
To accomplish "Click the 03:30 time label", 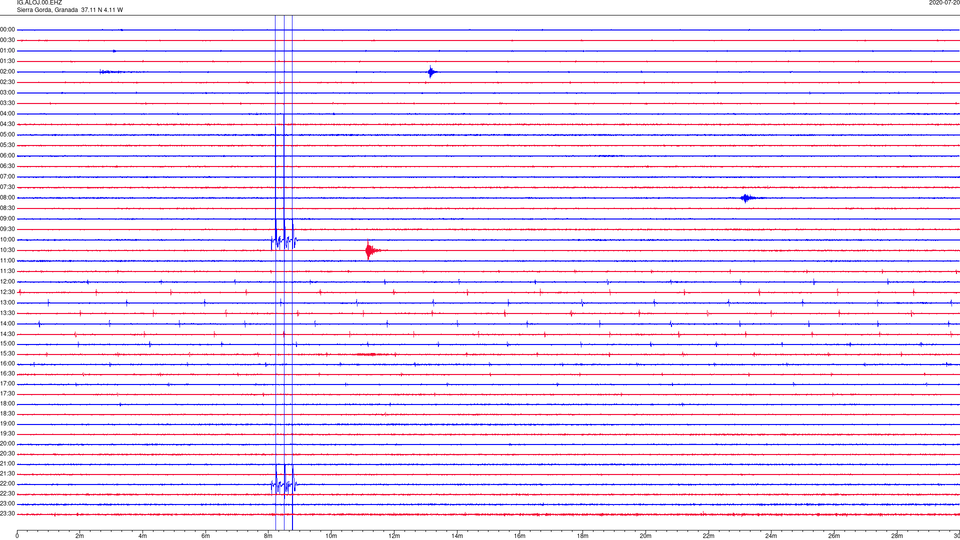I will (x=8, y=103).
